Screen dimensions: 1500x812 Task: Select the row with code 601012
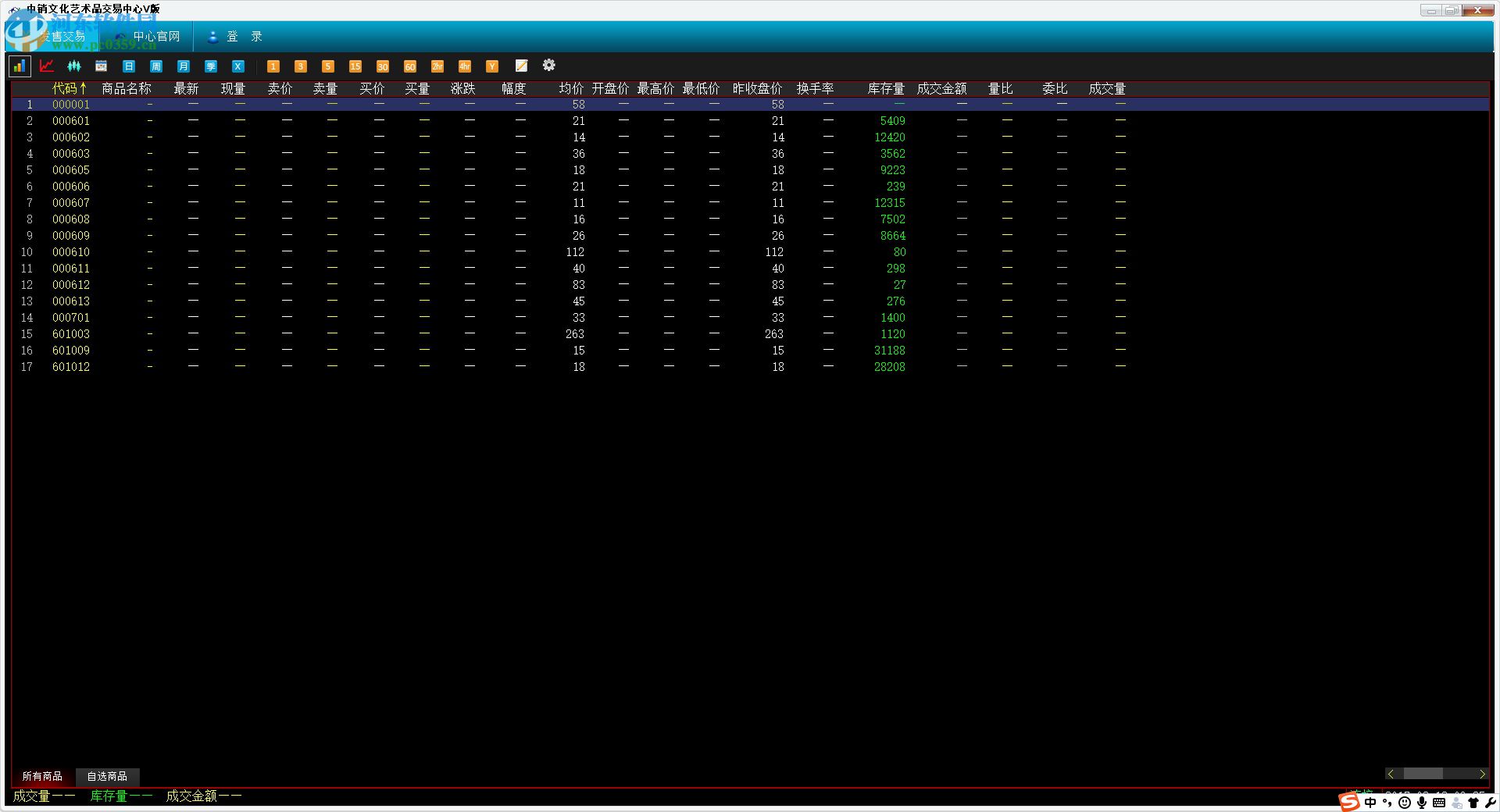[750, 367]
